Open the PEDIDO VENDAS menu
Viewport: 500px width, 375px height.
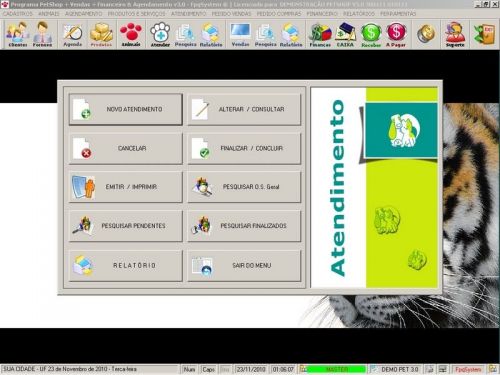[x=231, y=14]
